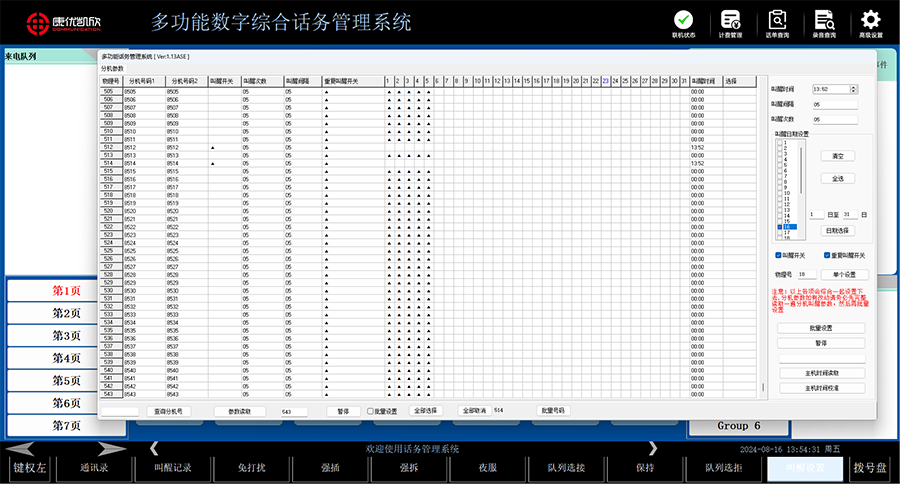The image size is (900, 484).
Task: Switch to 第6页 page tab
Action: click(67, 403)
